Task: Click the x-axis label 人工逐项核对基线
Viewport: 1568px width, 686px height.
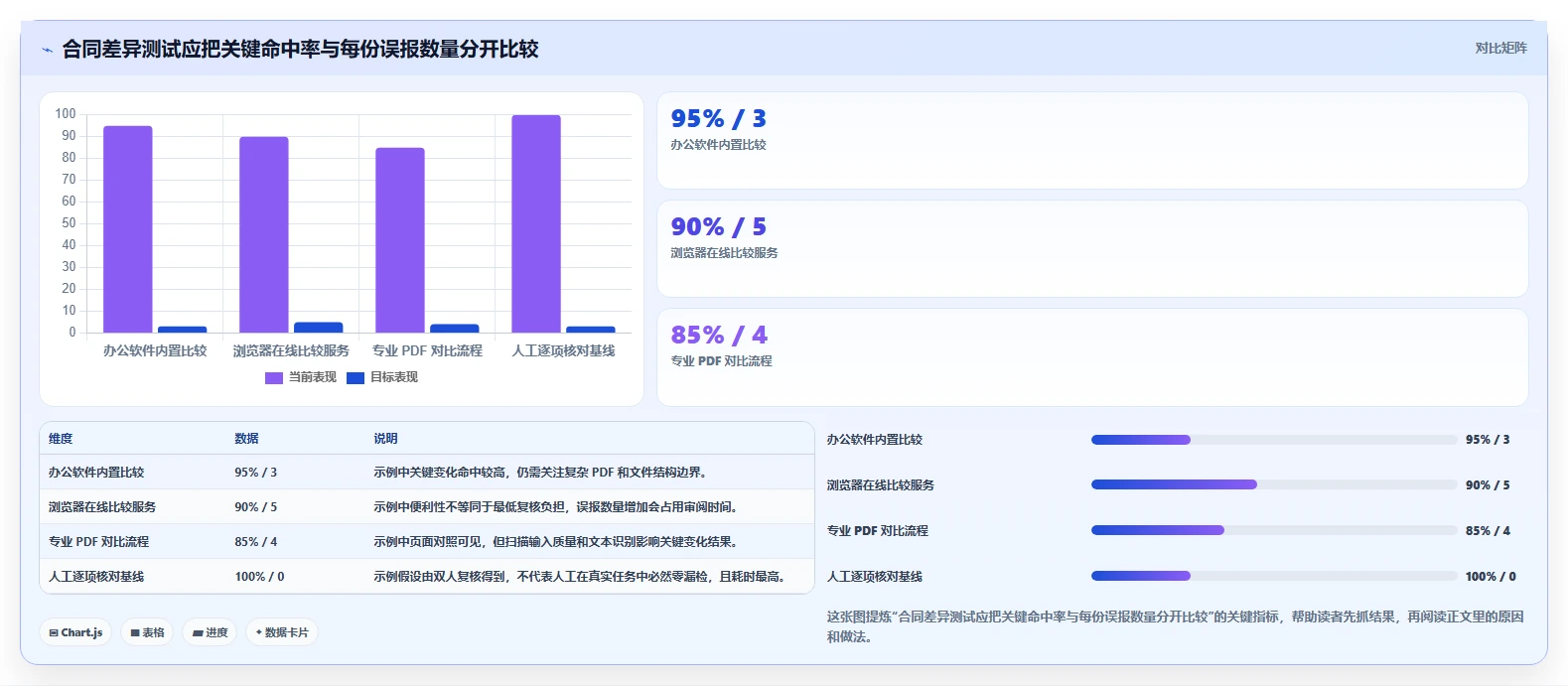Action: (x=563, y=350)
